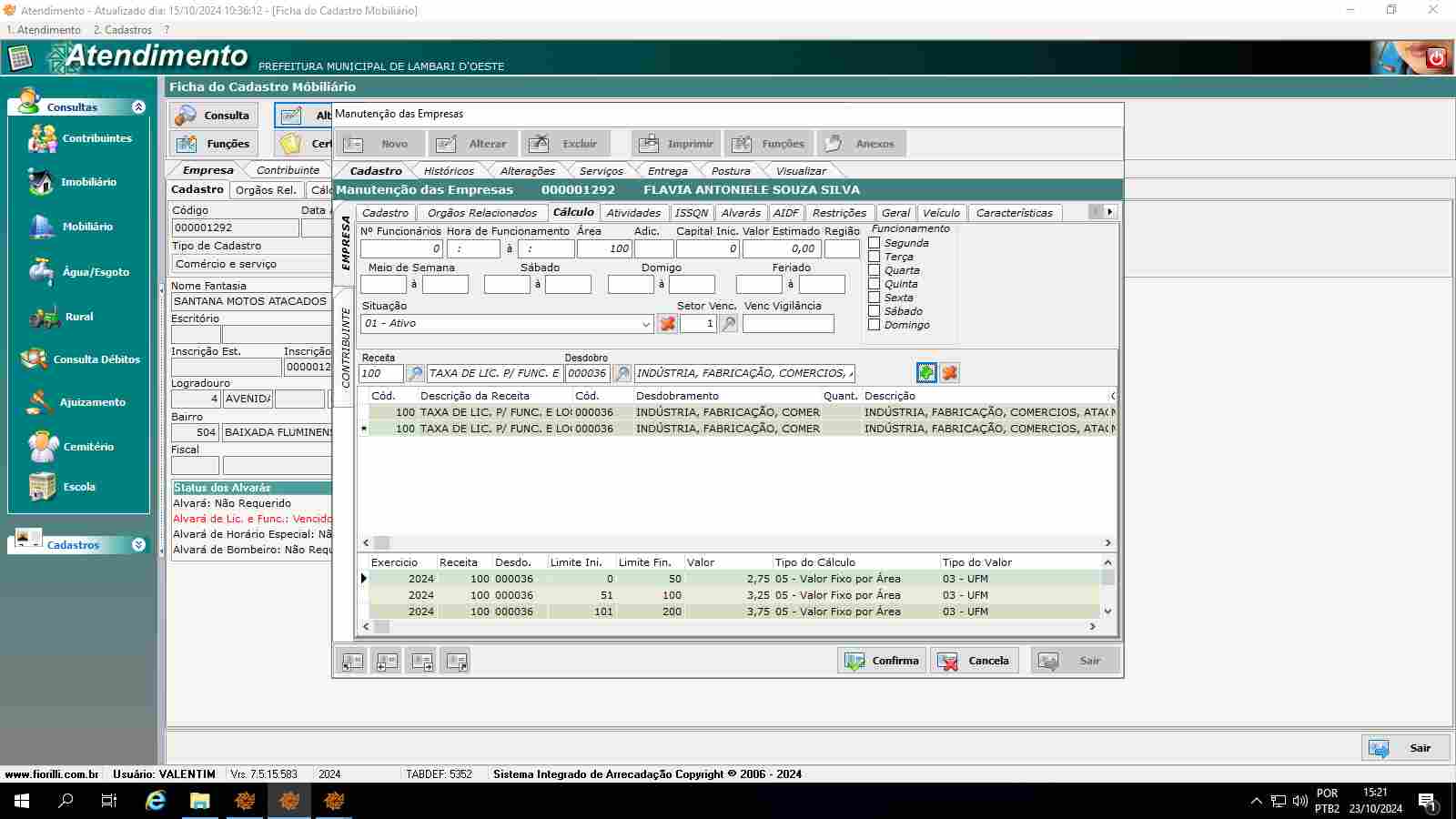Toggle the Domingo checkbox

pos(875,325)
